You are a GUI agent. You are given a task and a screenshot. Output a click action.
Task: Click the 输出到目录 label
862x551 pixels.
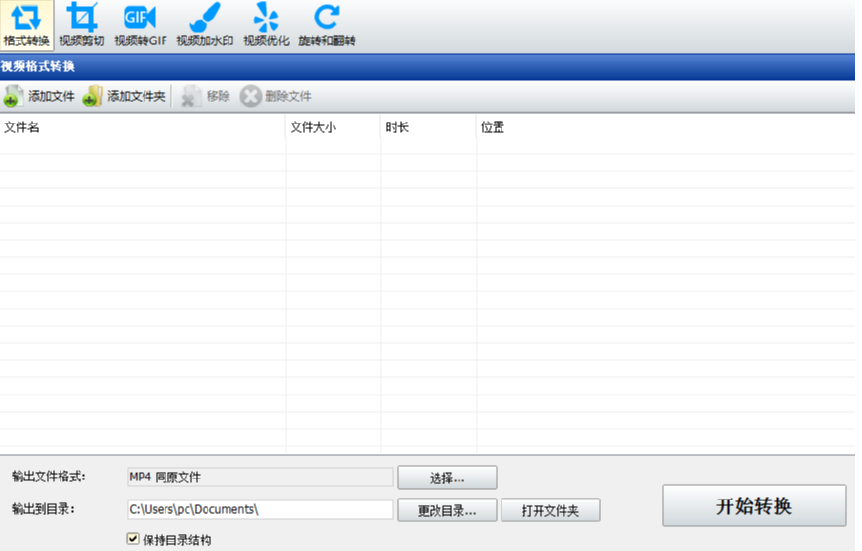[43, 509]
